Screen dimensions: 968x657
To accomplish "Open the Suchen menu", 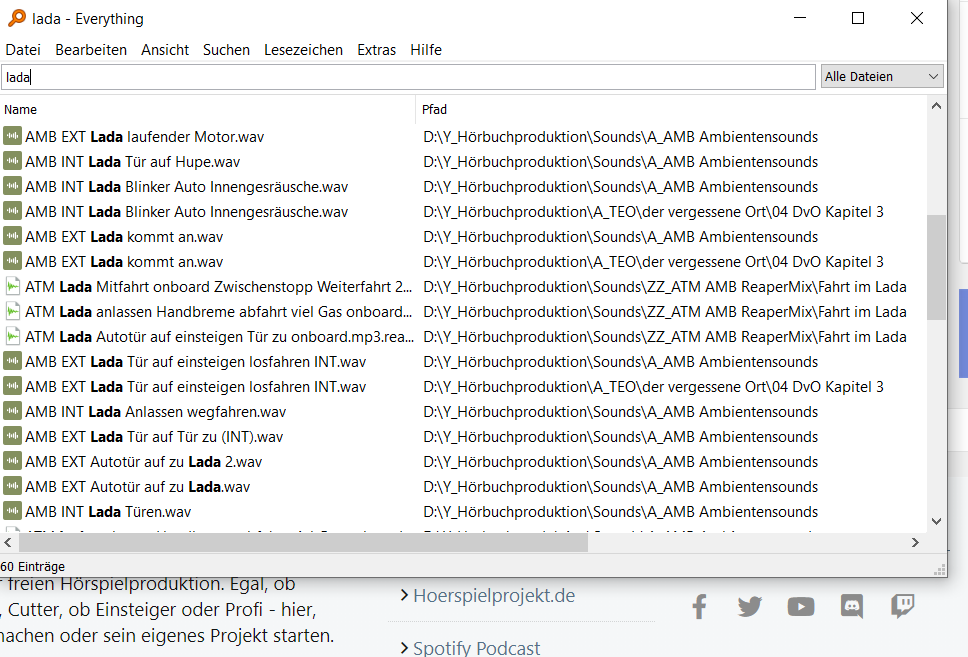I will (x=226, y=49).
